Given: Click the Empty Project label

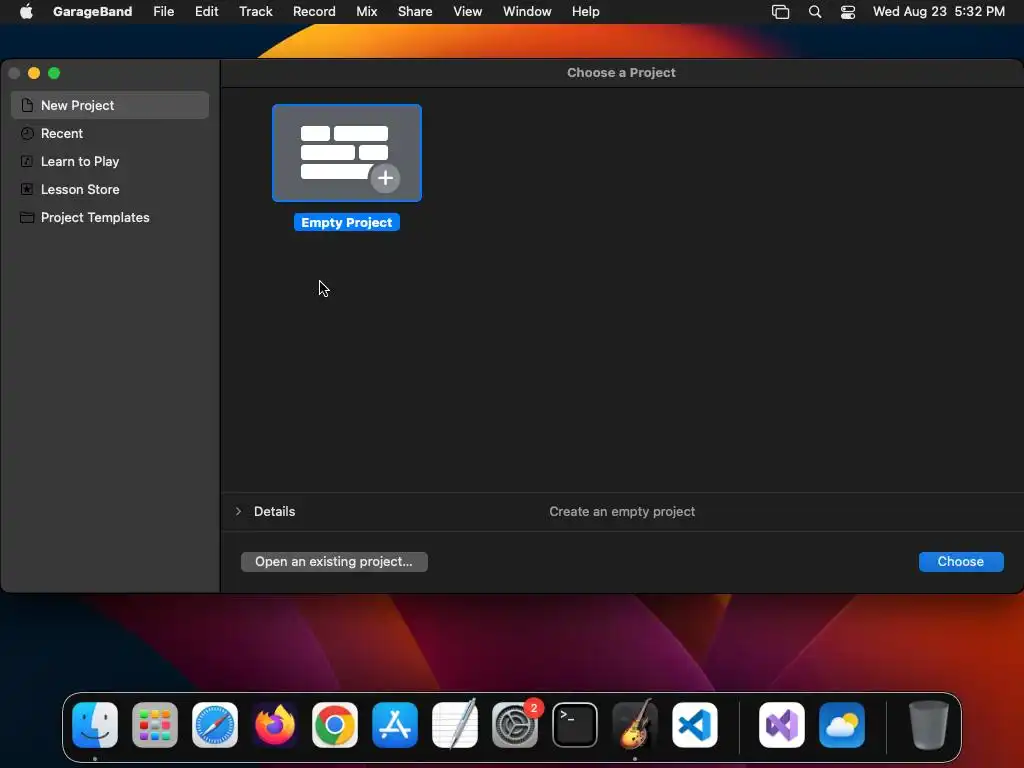Looking at the screenshot, I should tap(347, 223).
